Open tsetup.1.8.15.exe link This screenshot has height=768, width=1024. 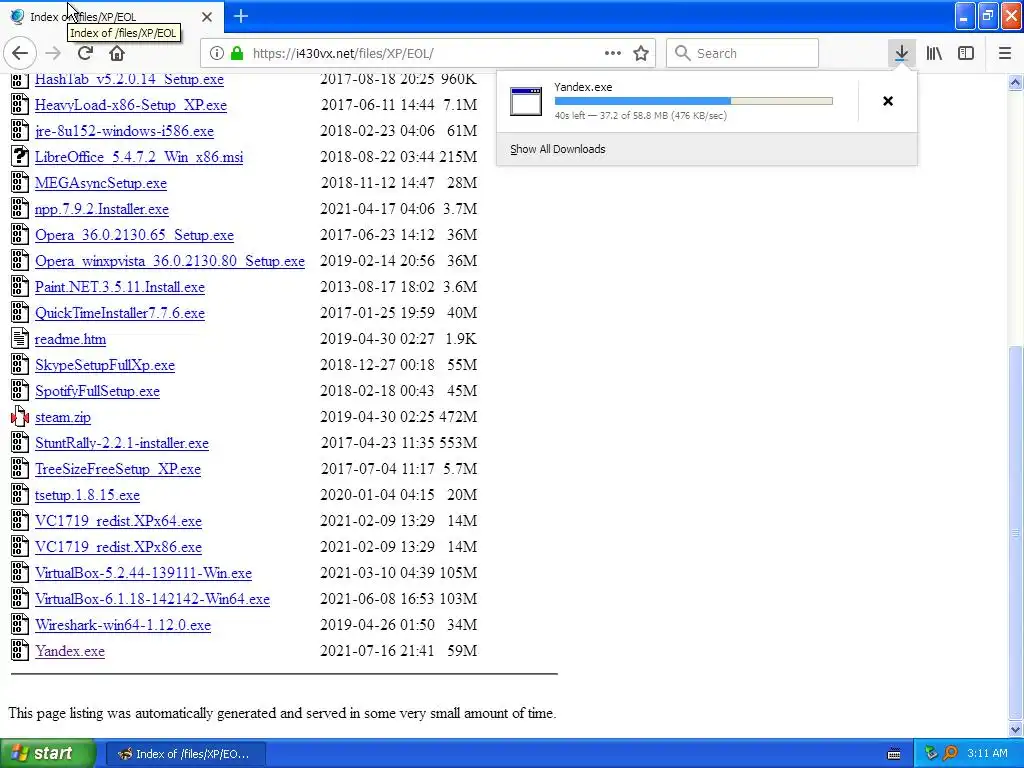coord(87,495)
